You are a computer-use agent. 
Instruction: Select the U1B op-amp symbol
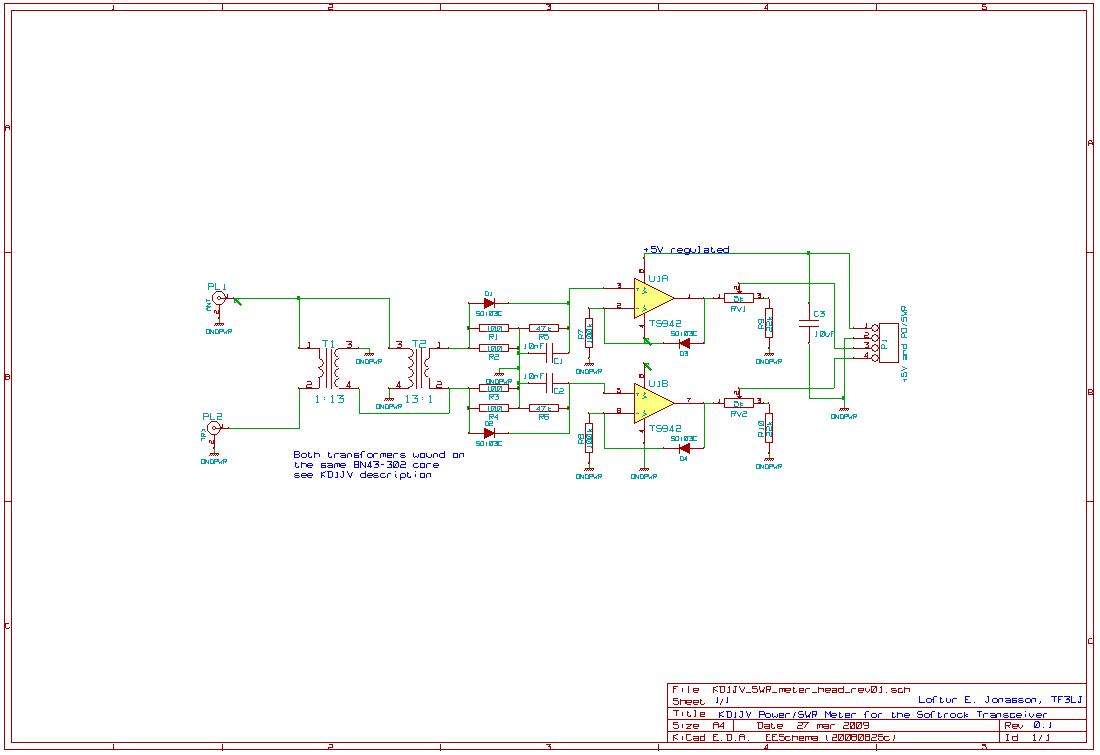point(652,402)
